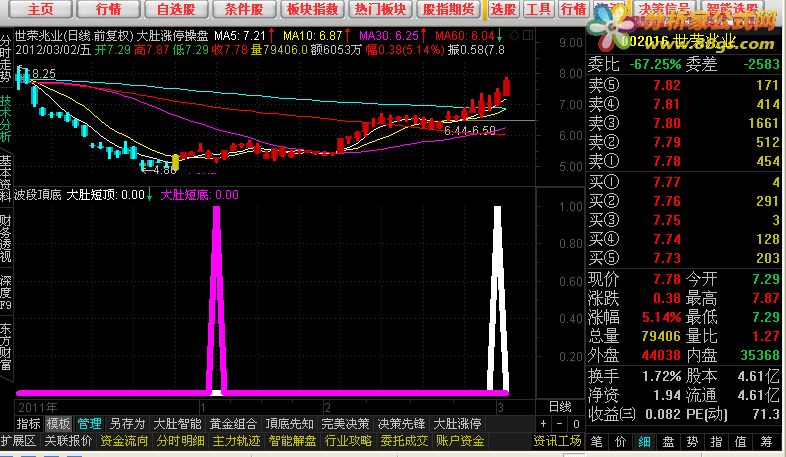Open the 主页 home button
The image size is (786, 457).
pos(41,9)
